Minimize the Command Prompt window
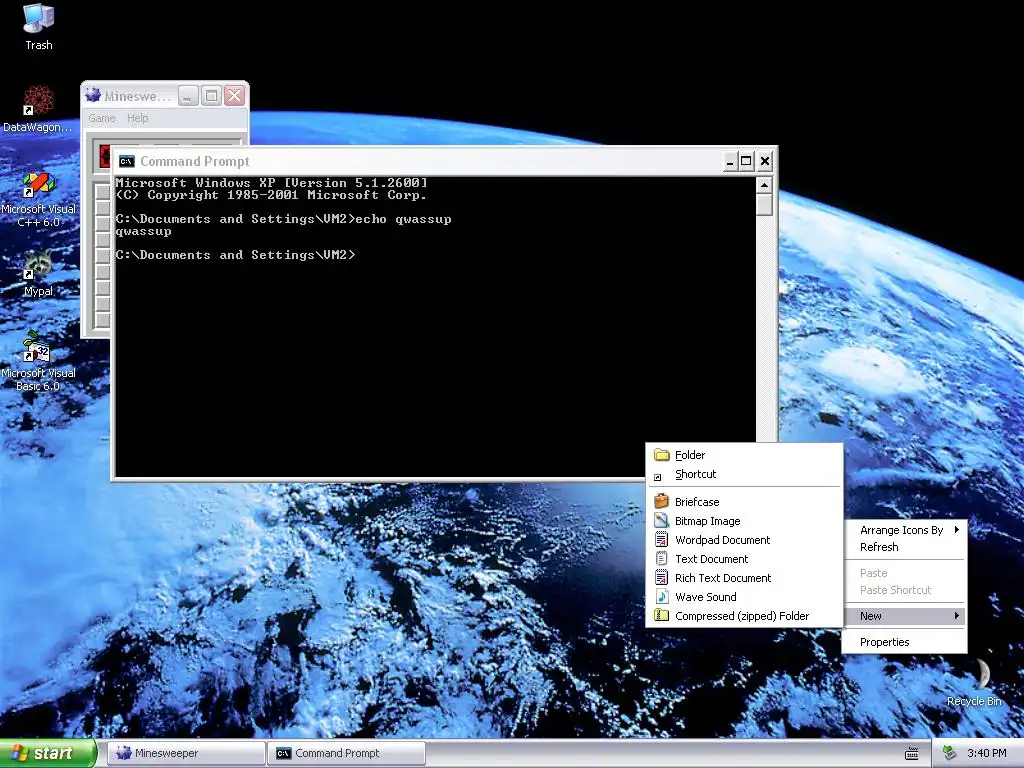Viewport: 1024px width, 768px height. (x=729, y=161)
